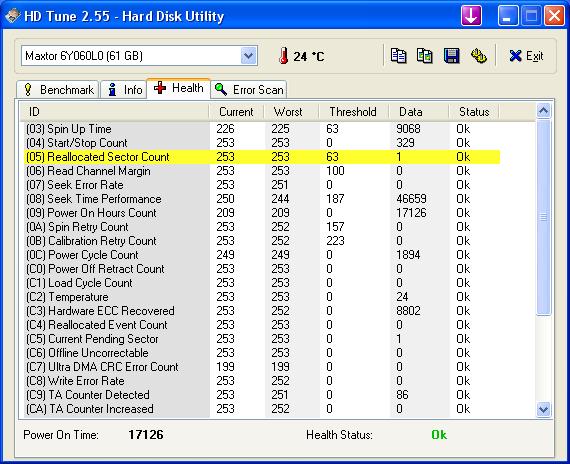The image size is (570, 464).
Task: Switch to the Info tab
Action: pyautogui.click(x=124, y=89)
